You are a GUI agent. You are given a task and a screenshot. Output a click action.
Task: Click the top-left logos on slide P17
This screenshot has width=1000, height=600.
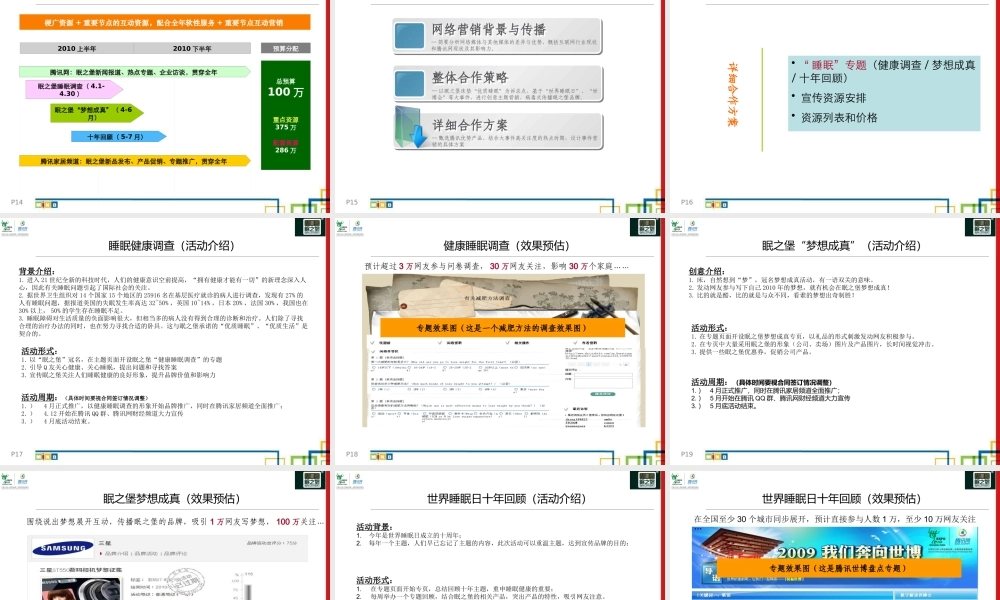click(x=15, y=228)
